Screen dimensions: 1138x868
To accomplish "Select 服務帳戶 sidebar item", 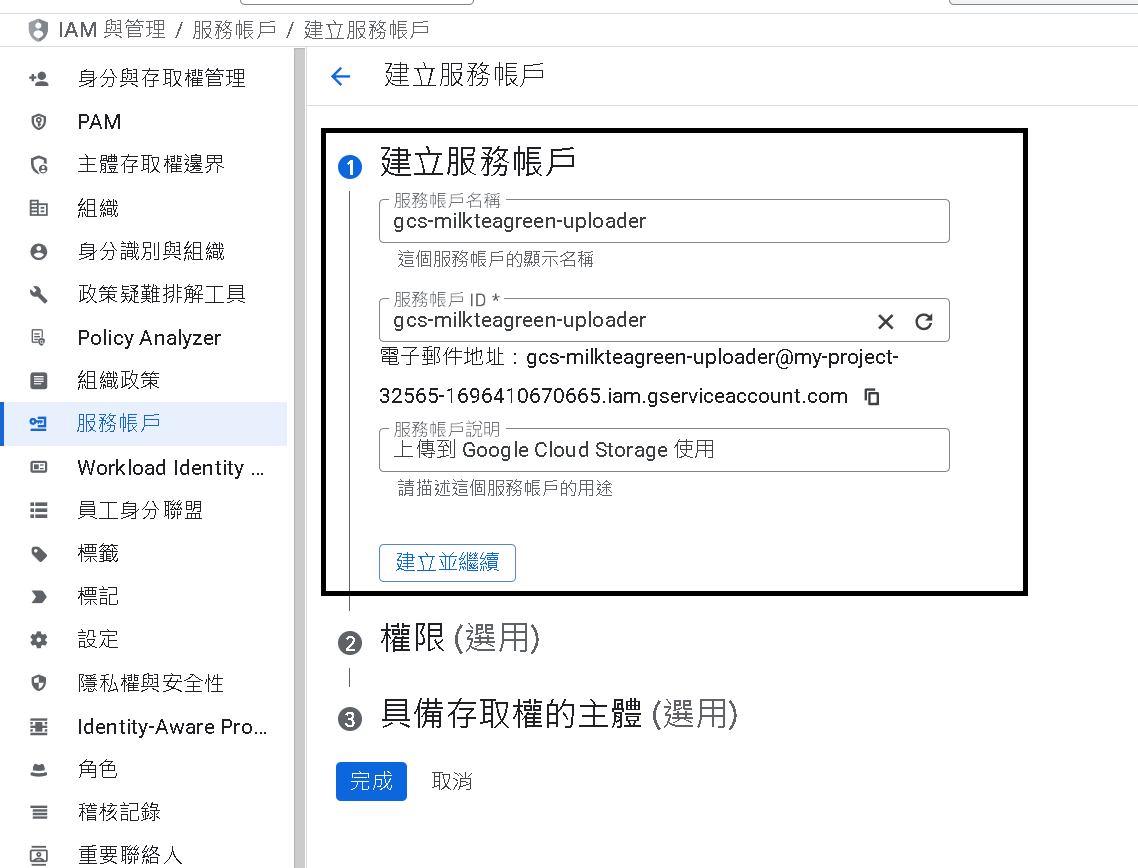I will pyautogui.click(x=145, y=423).
